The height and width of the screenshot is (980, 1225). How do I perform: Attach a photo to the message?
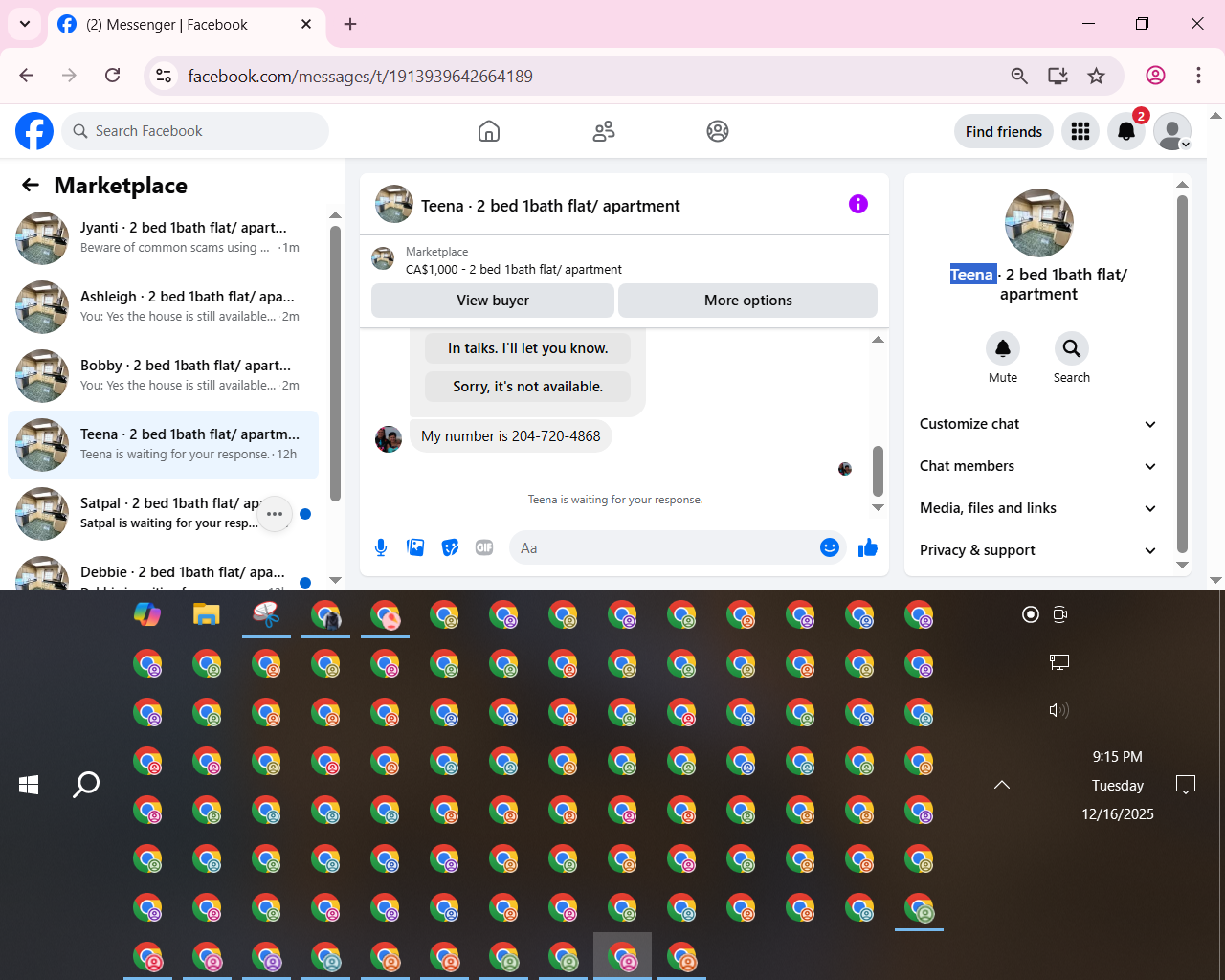click(415, 547)
